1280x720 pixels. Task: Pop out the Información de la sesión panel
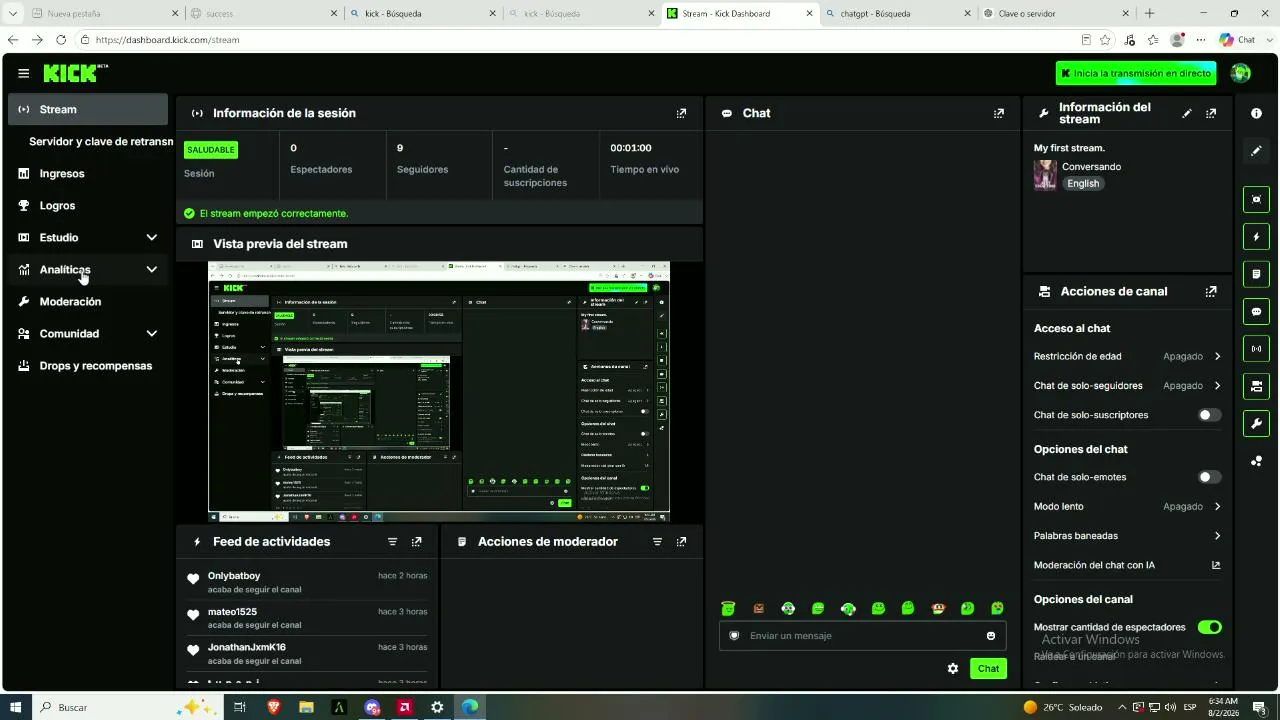click(x=681, y=113)
